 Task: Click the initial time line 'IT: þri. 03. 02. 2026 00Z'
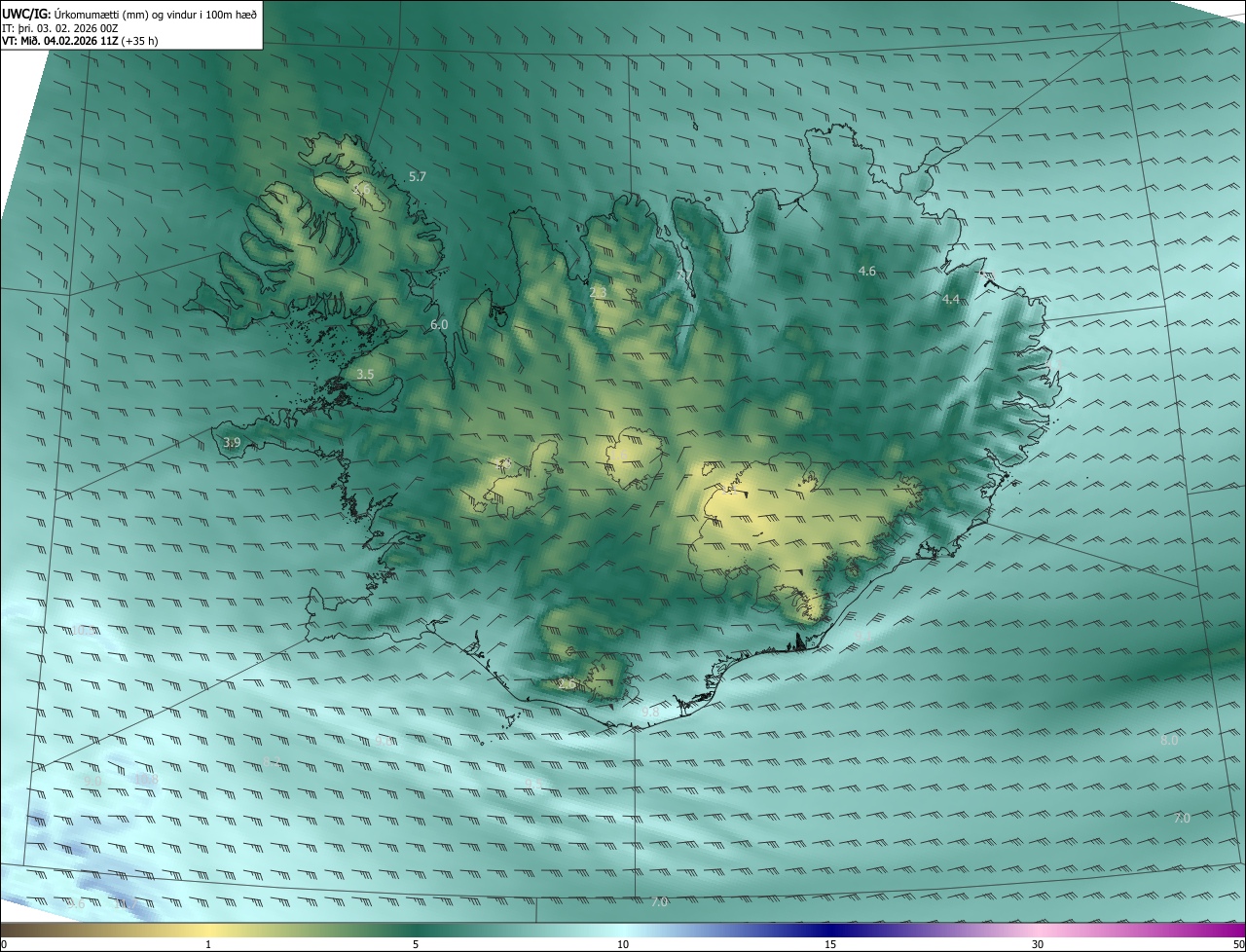click(x=60, y=28)
